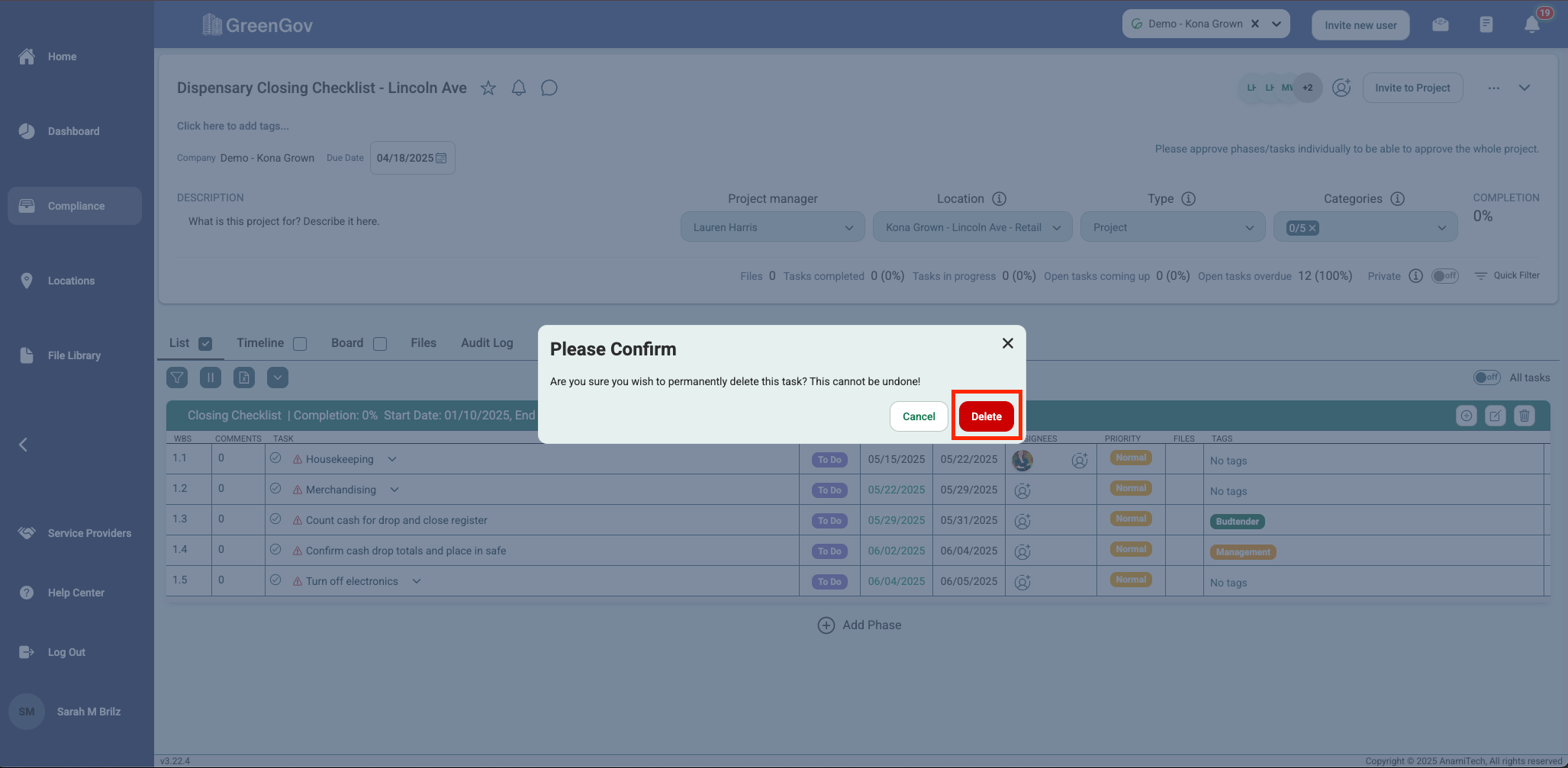
Task: Open the Location dropdown
Action: (973, 227)
